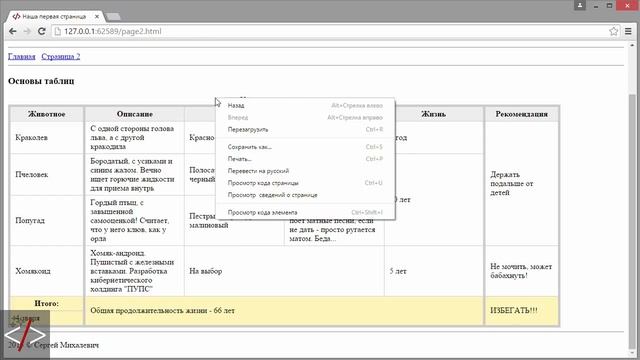Click the 'Итого:' footer cell
This screenshot has height=360, width=640.
pos(47,303)
